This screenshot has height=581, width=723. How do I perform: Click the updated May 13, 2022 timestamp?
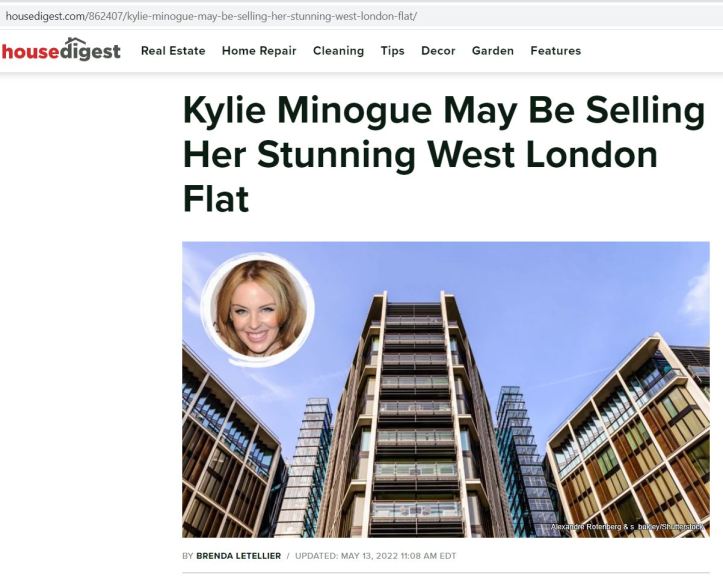pyautogui.click(x=375, y=556)
